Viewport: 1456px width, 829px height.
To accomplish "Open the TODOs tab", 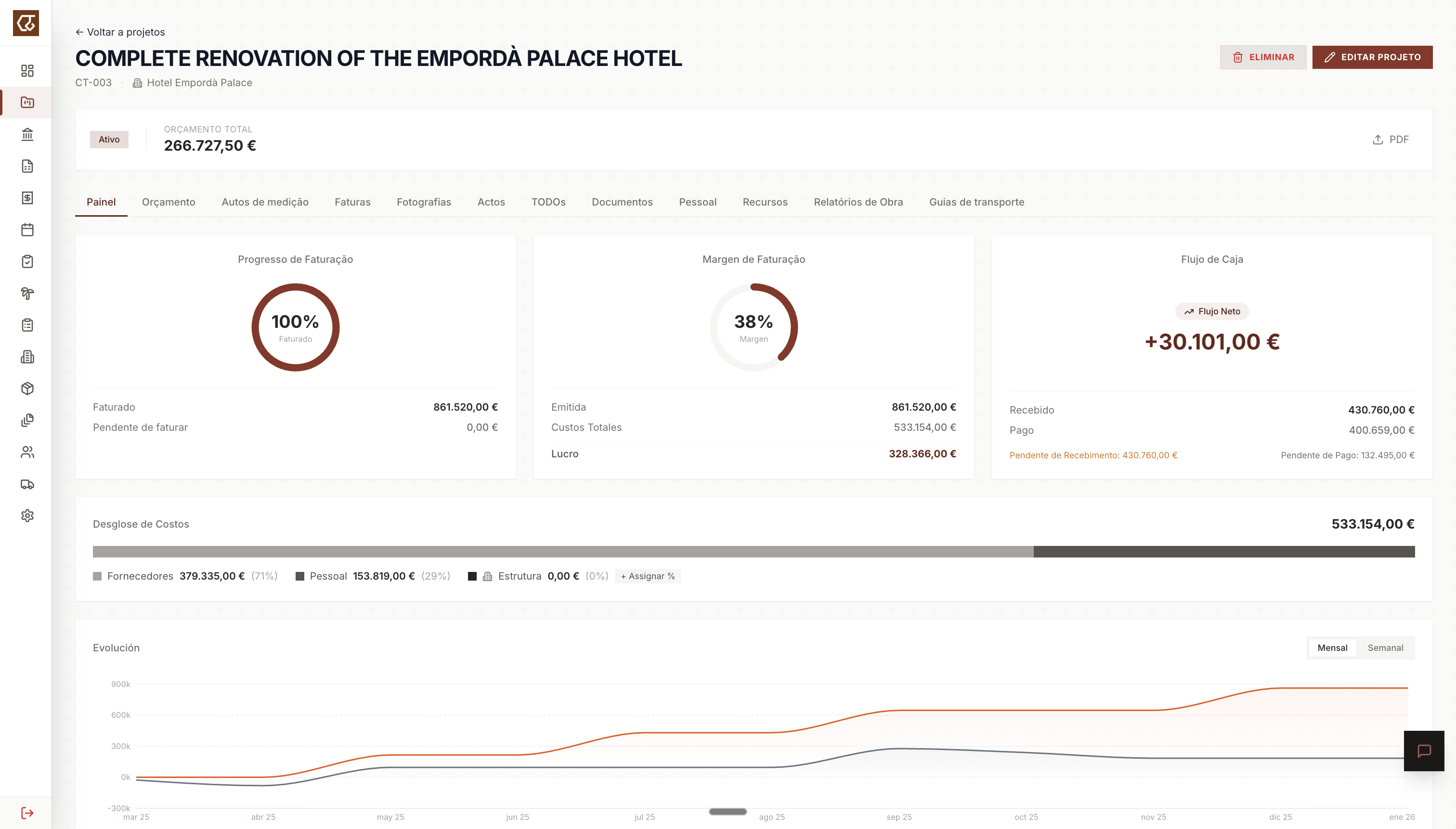I will point(548,202).
